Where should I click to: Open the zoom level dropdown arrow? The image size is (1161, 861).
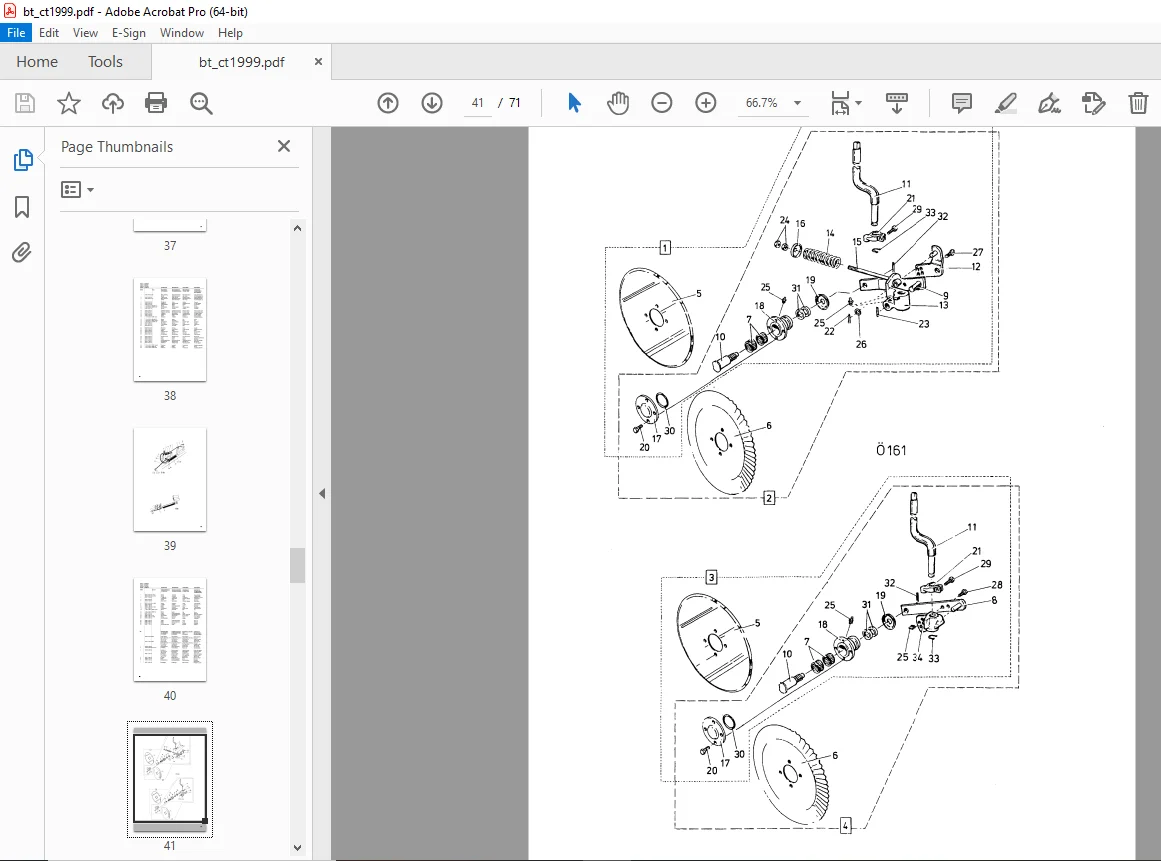[x=797, y=103]
